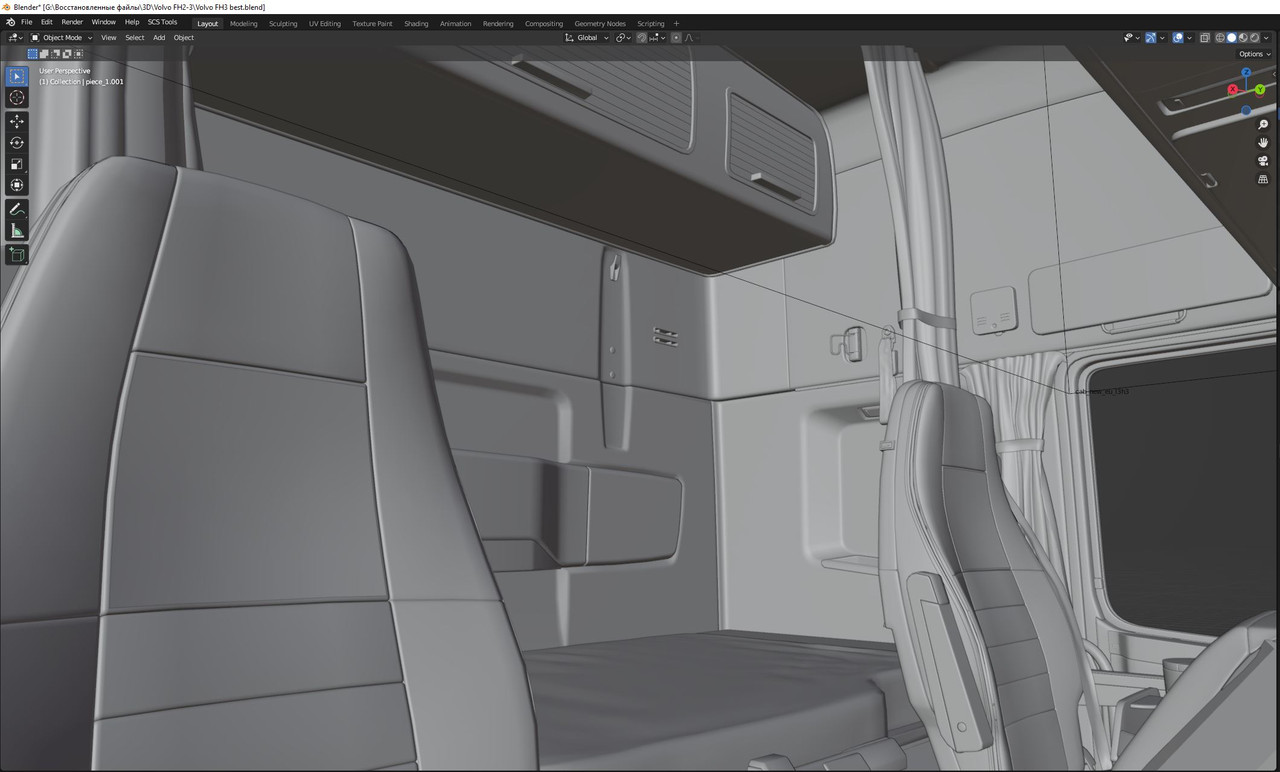The height and width of the screenshot is (772, 1280).
Task: Activate the 3D Cursor tool
Action: 17,97
